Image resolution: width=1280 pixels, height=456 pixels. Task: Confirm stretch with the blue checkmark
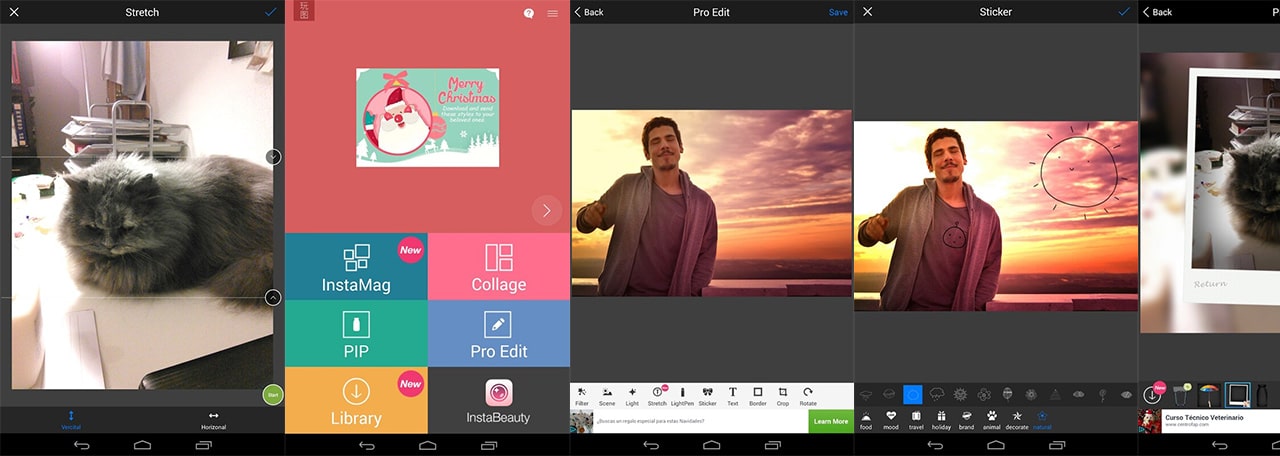point(270,12)
